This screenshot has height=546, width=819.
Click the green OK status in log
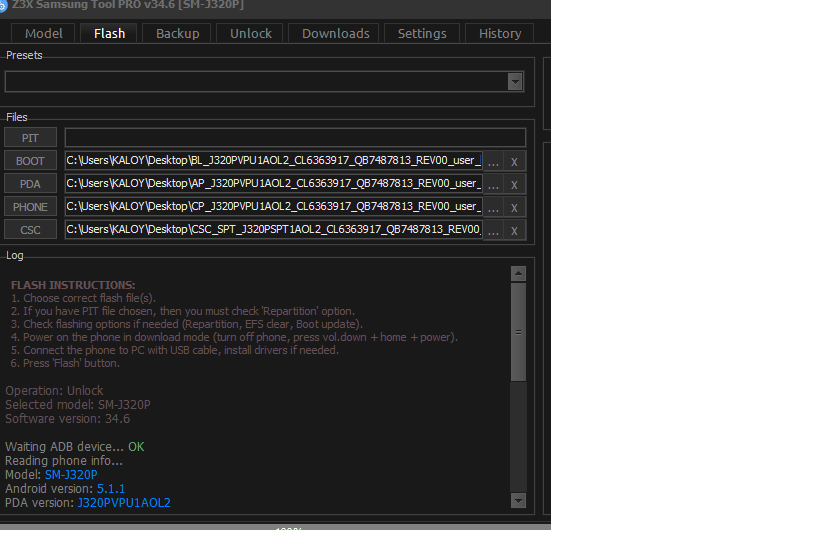[x=136, y=447]
